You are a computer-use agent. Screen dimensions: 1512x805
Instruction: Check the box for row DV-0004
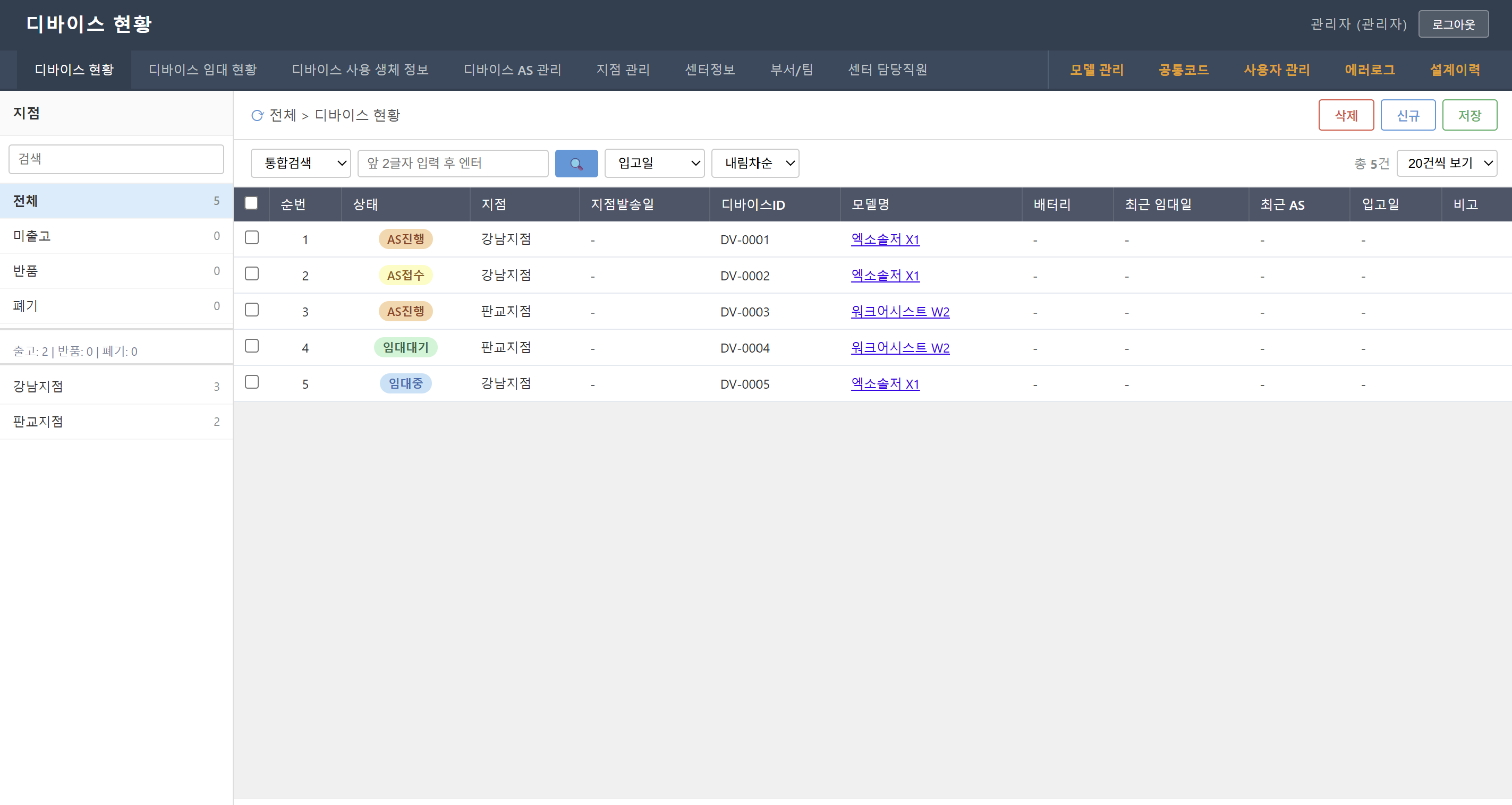click(252, 346)
